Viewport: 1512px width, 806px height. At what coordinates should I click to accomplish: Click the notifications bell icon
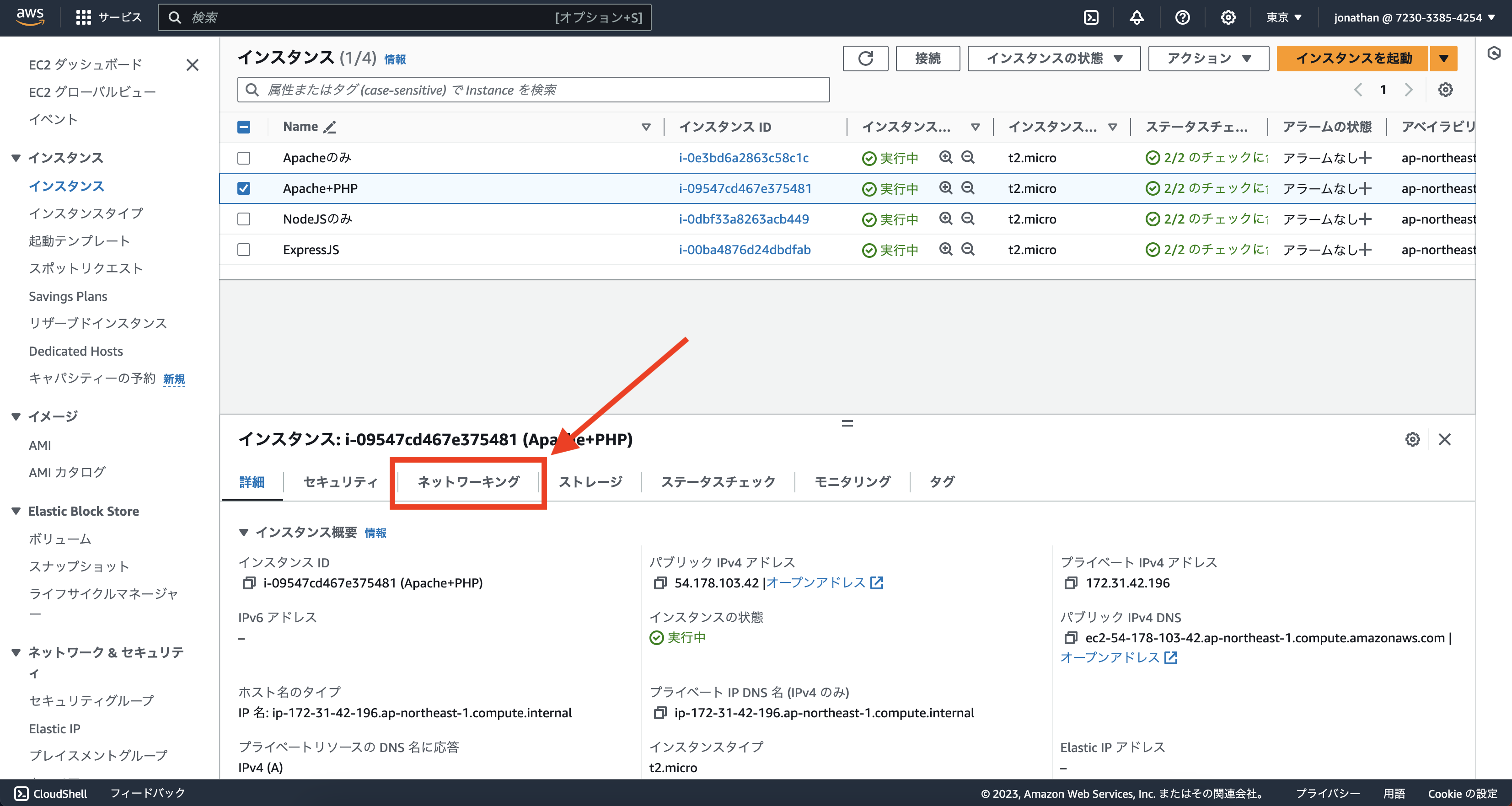pyautogui.click(x=1137, y=17)
